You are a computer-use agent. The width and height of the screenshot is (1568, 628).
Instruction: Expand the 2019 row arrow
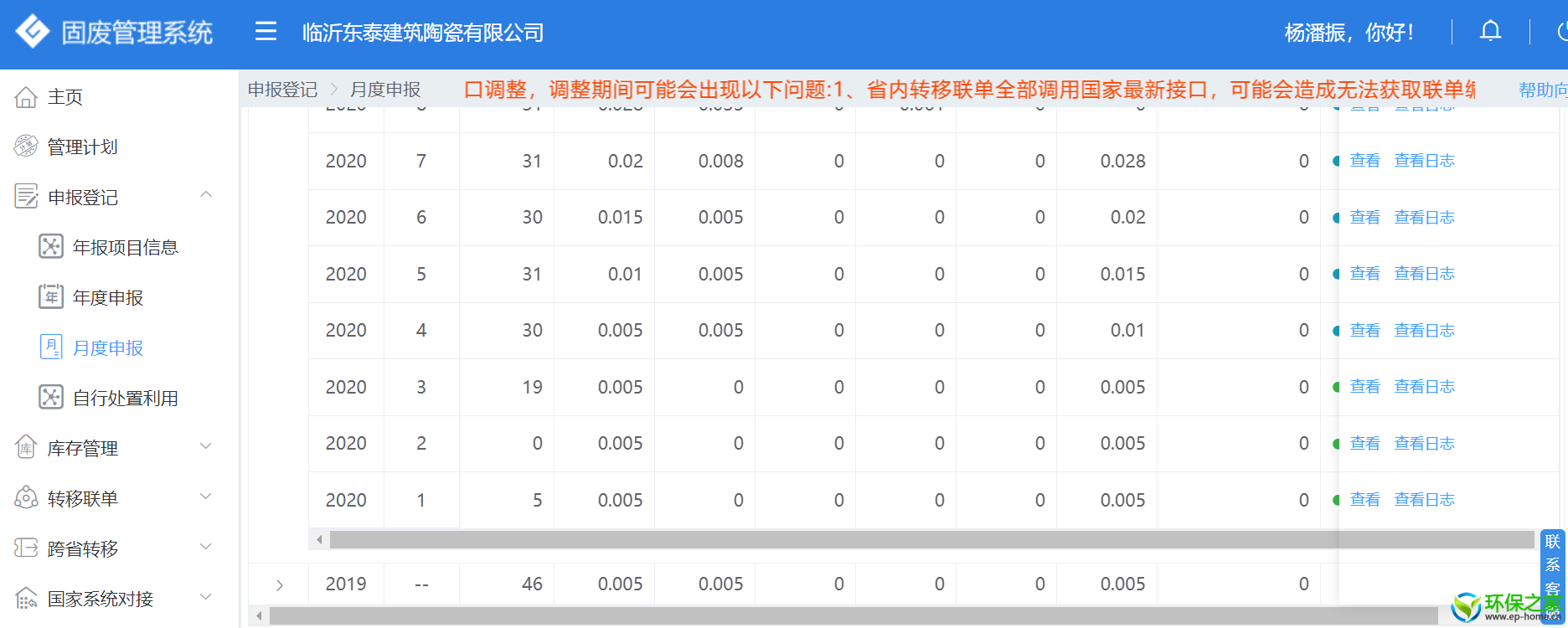pyautogui.click(x=280, y=585)
